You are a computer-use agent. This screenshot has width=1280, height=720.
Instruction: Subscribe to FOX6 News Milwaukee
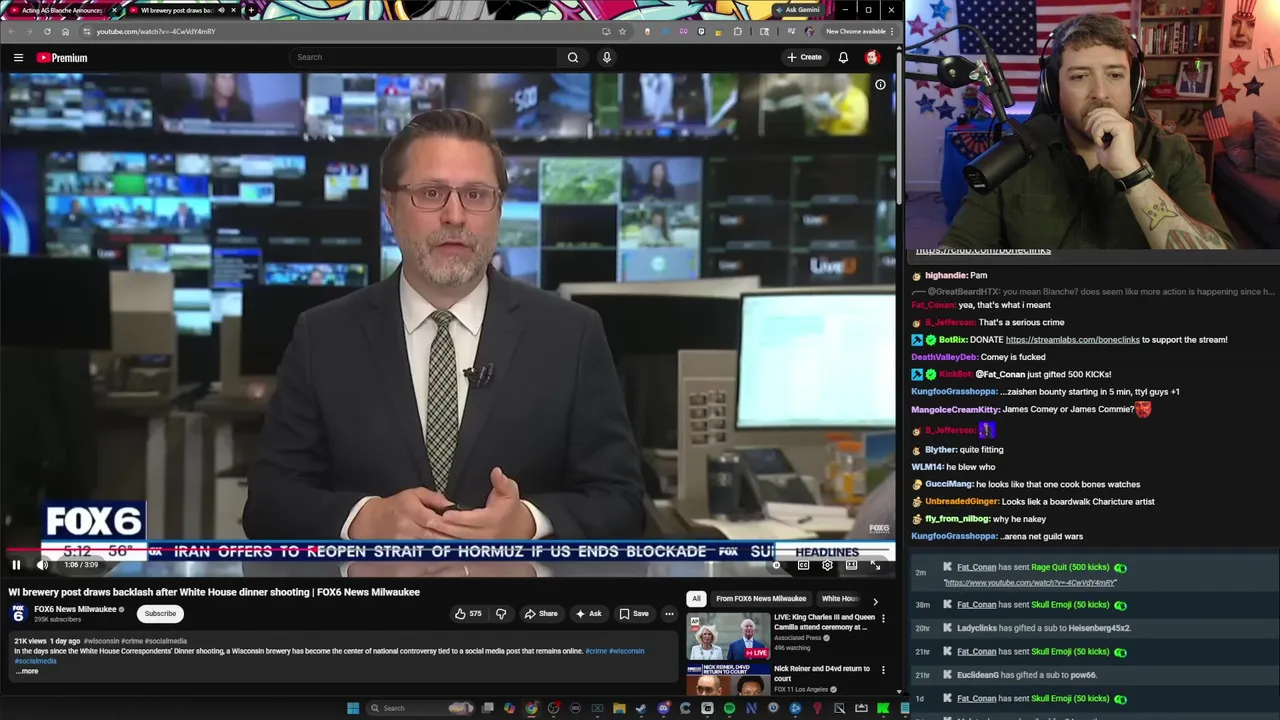point(160,614)
